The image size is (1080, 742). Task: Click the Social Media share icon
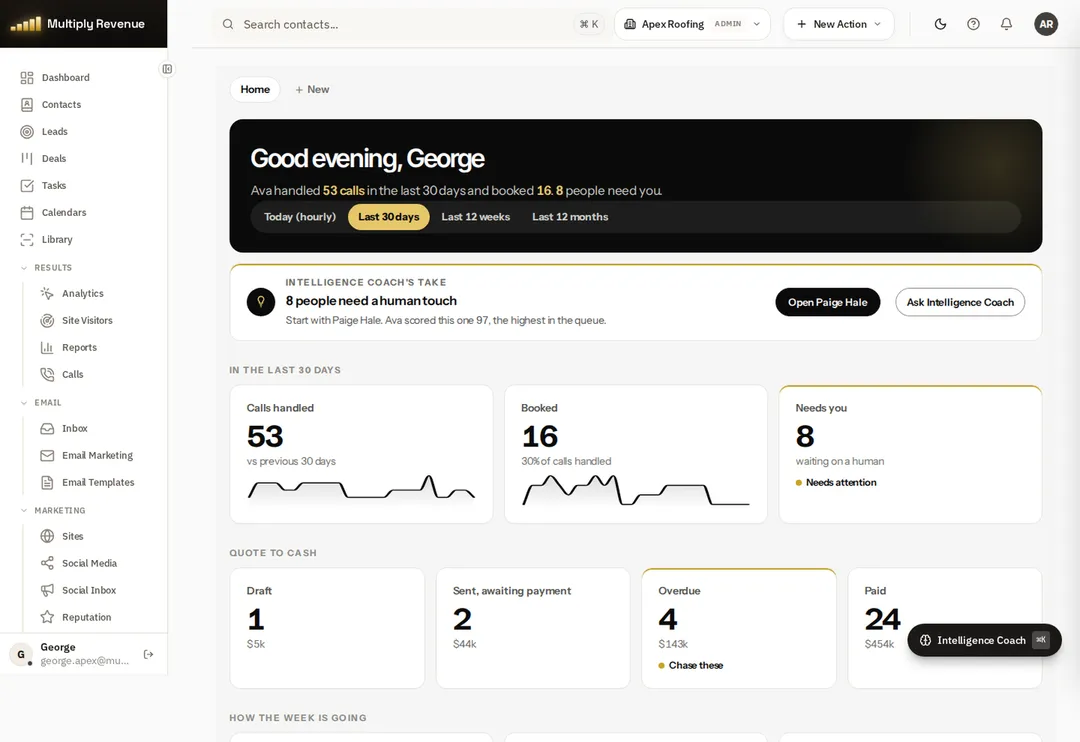[47, 563]
